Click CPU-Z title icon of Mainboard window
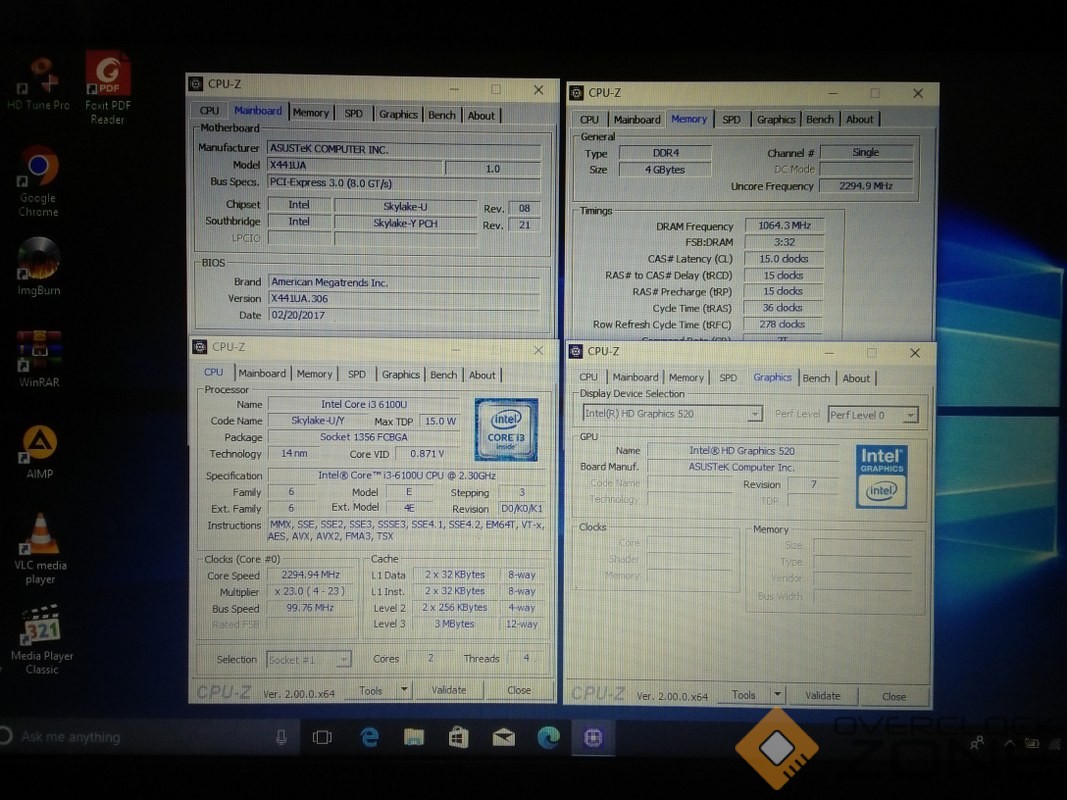1067x800 pixels. click(196, 84)
